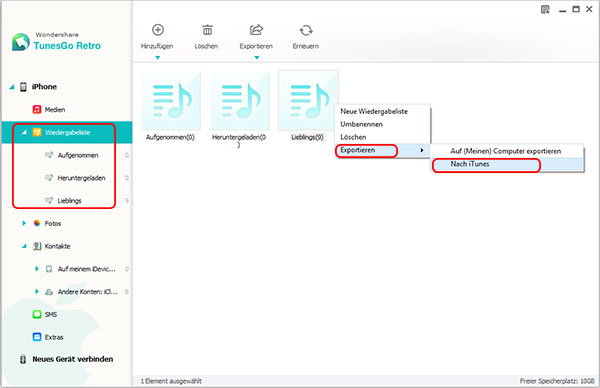Click the Neues Gerät verbinden device icon
This screenshot has width=600, height=388.
tap(23, 359)
